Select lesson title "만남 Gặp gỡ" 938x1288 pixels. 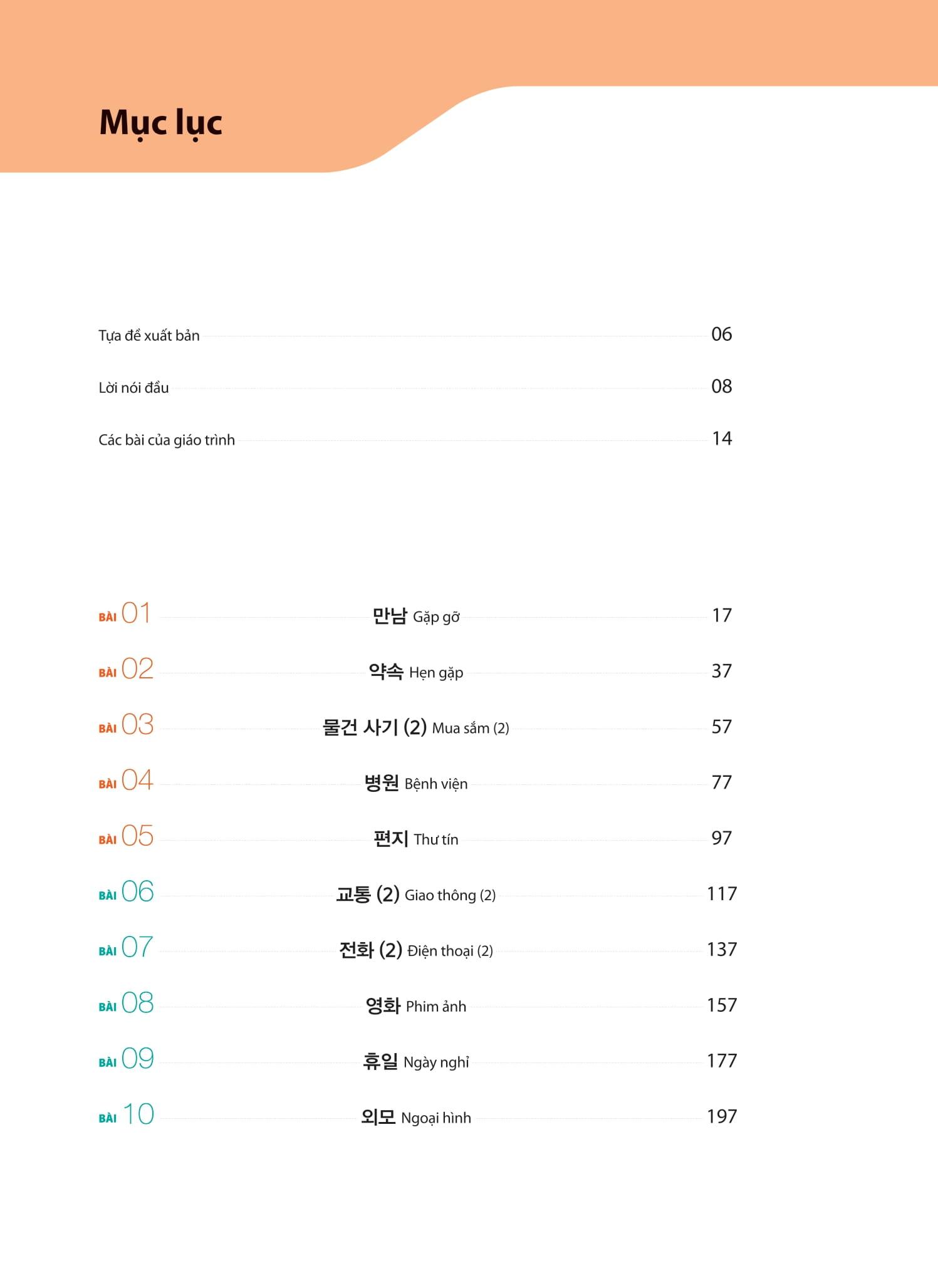[416, 616]
